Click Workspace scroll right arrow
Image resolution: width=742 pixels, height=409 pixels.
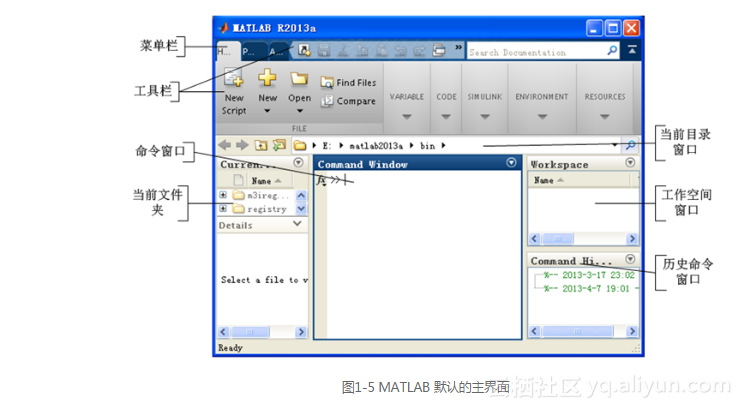[x=632, y=239]
